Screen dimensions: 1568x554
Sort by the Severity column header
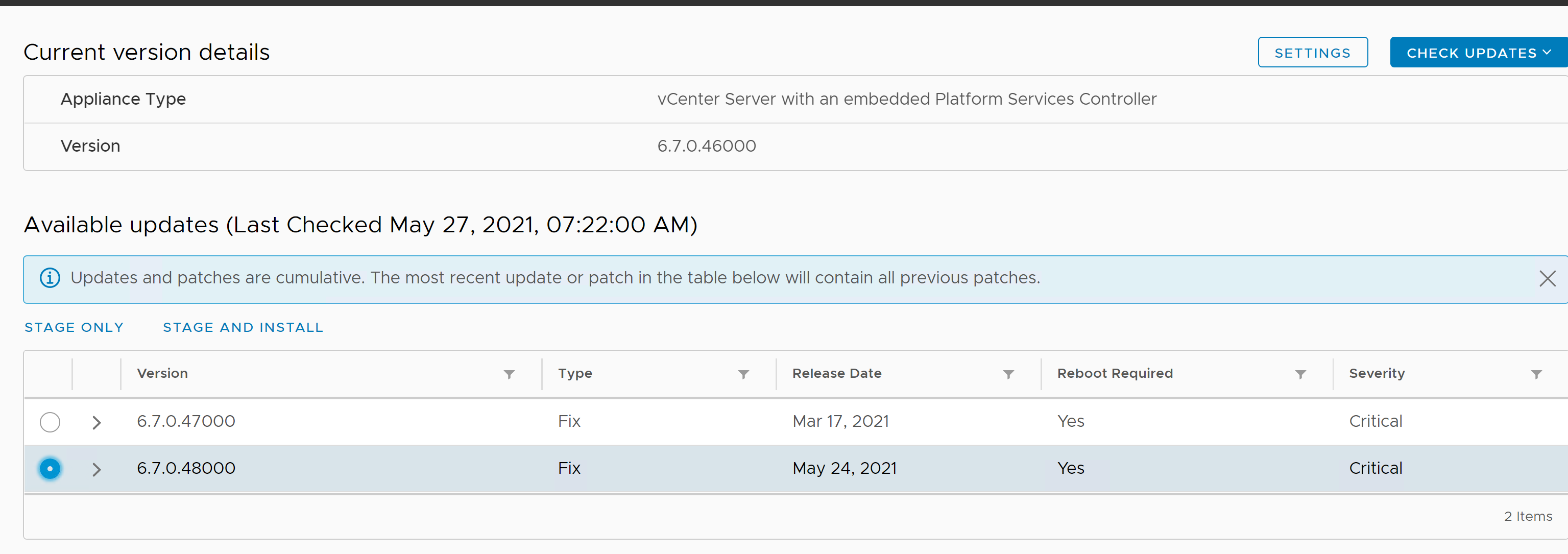point(1376,373)
